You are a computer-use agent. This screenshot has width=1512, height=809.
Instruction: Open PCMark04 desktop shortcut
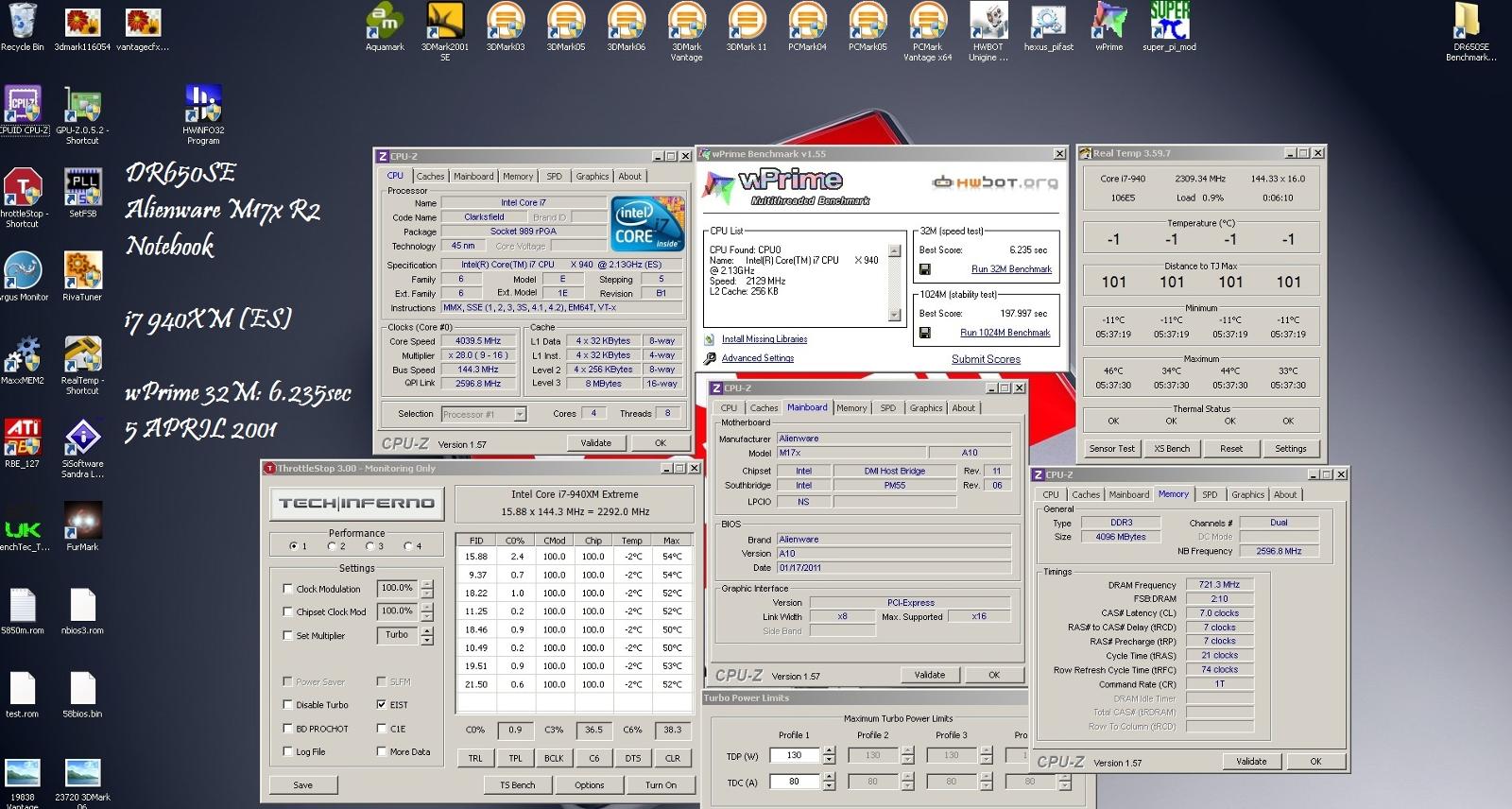point(807,26)
